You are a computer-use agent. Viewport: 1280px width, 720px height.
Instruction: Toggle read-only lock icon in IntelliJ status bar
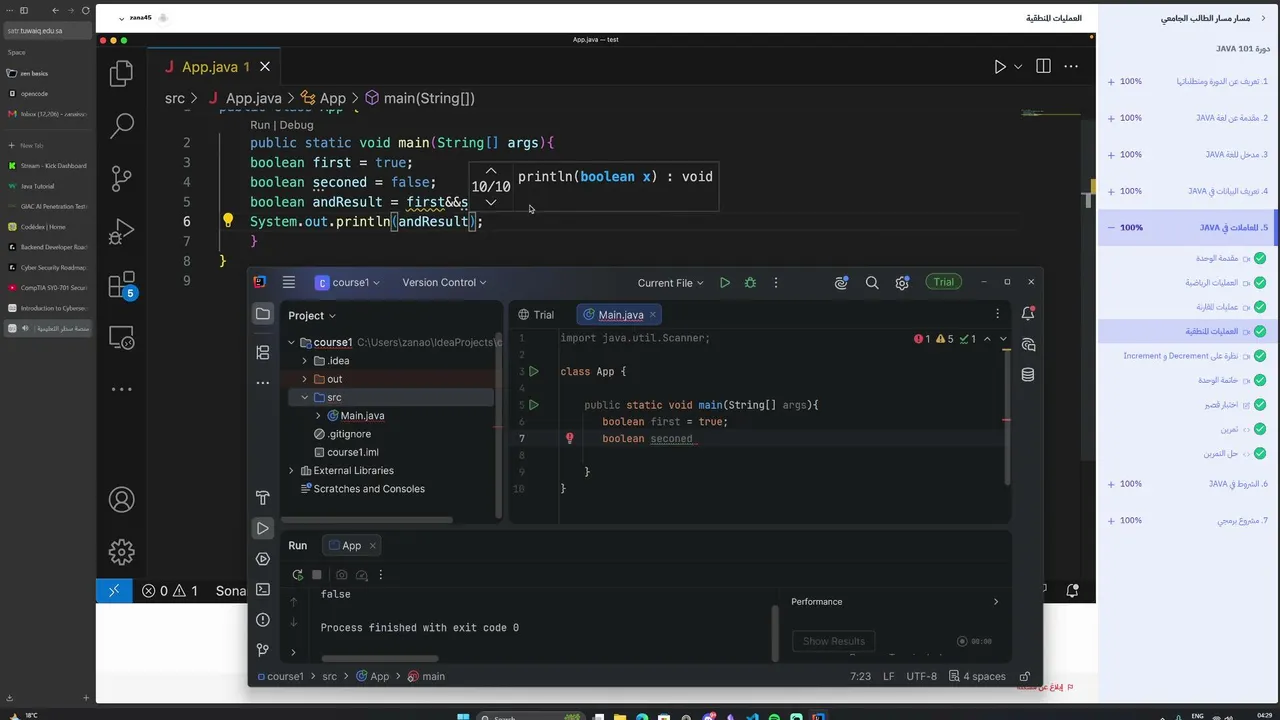[1025, 676]
